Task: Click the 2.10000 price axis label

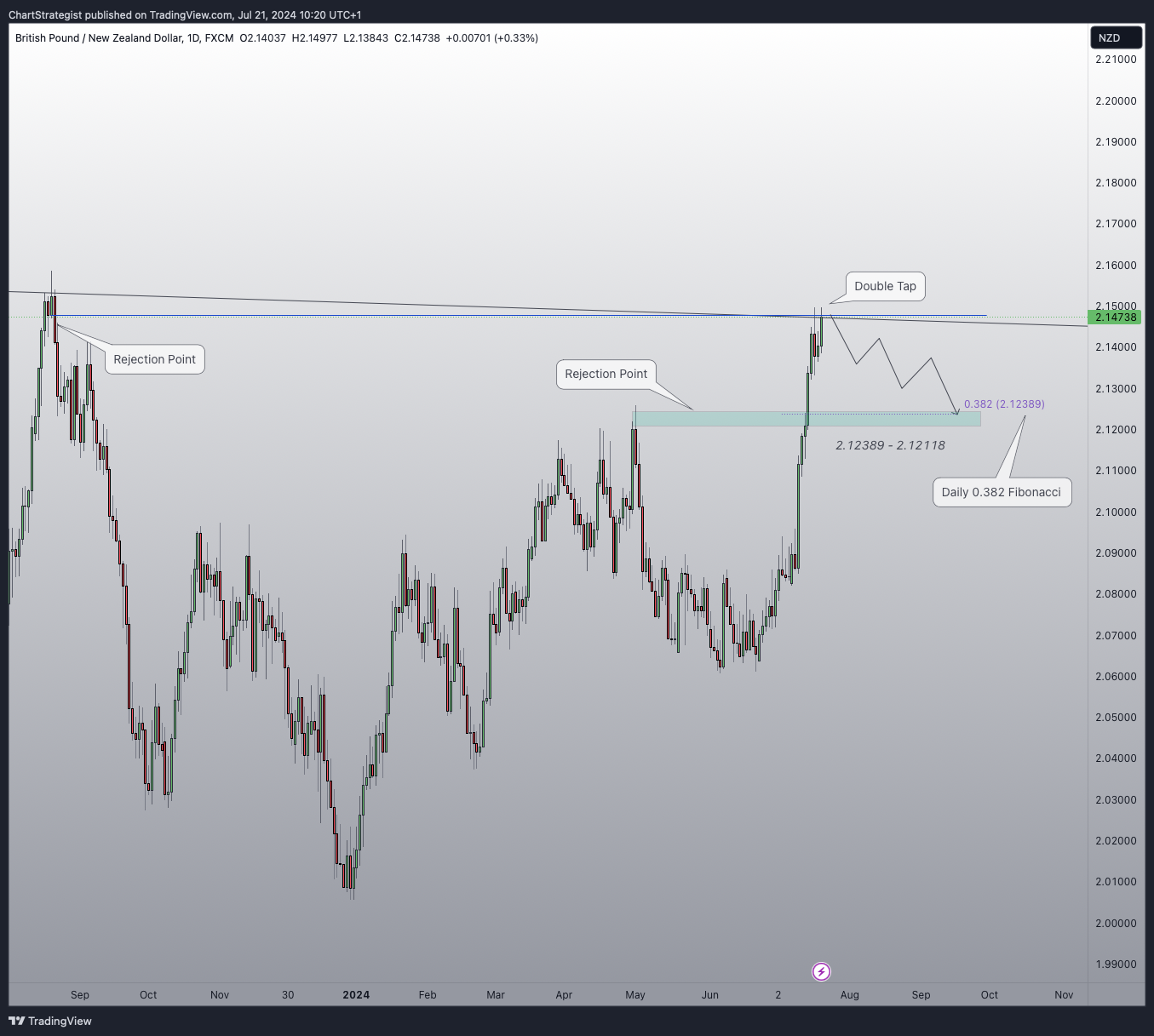Action: 1116,512
